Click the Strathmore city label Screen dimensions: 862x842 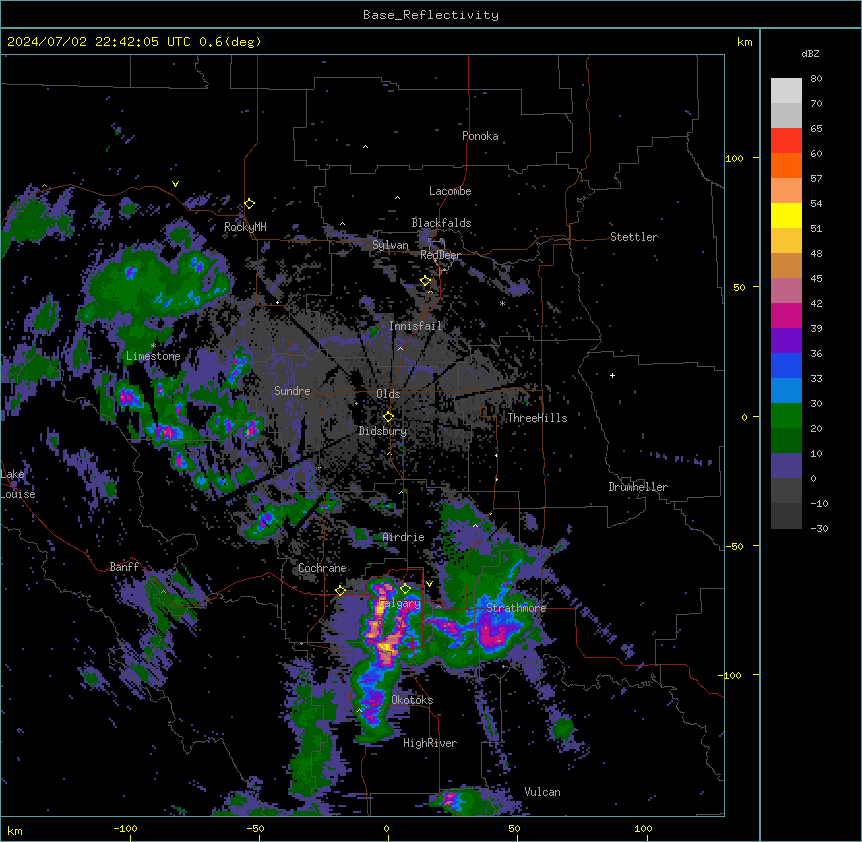pyautogui.click(x=516, y=607)
